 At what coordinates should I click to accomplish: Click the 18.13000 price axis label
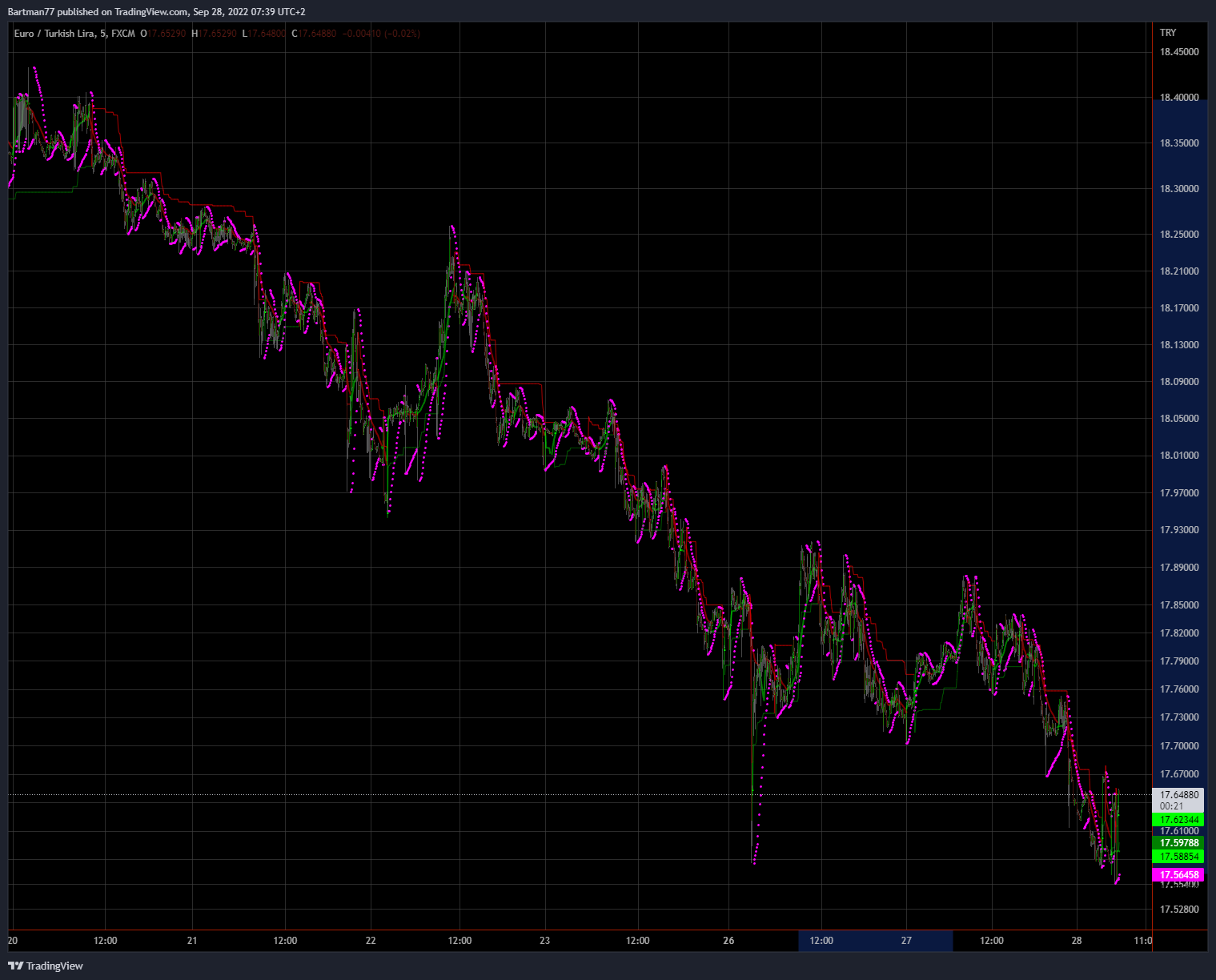[1179, 345]
